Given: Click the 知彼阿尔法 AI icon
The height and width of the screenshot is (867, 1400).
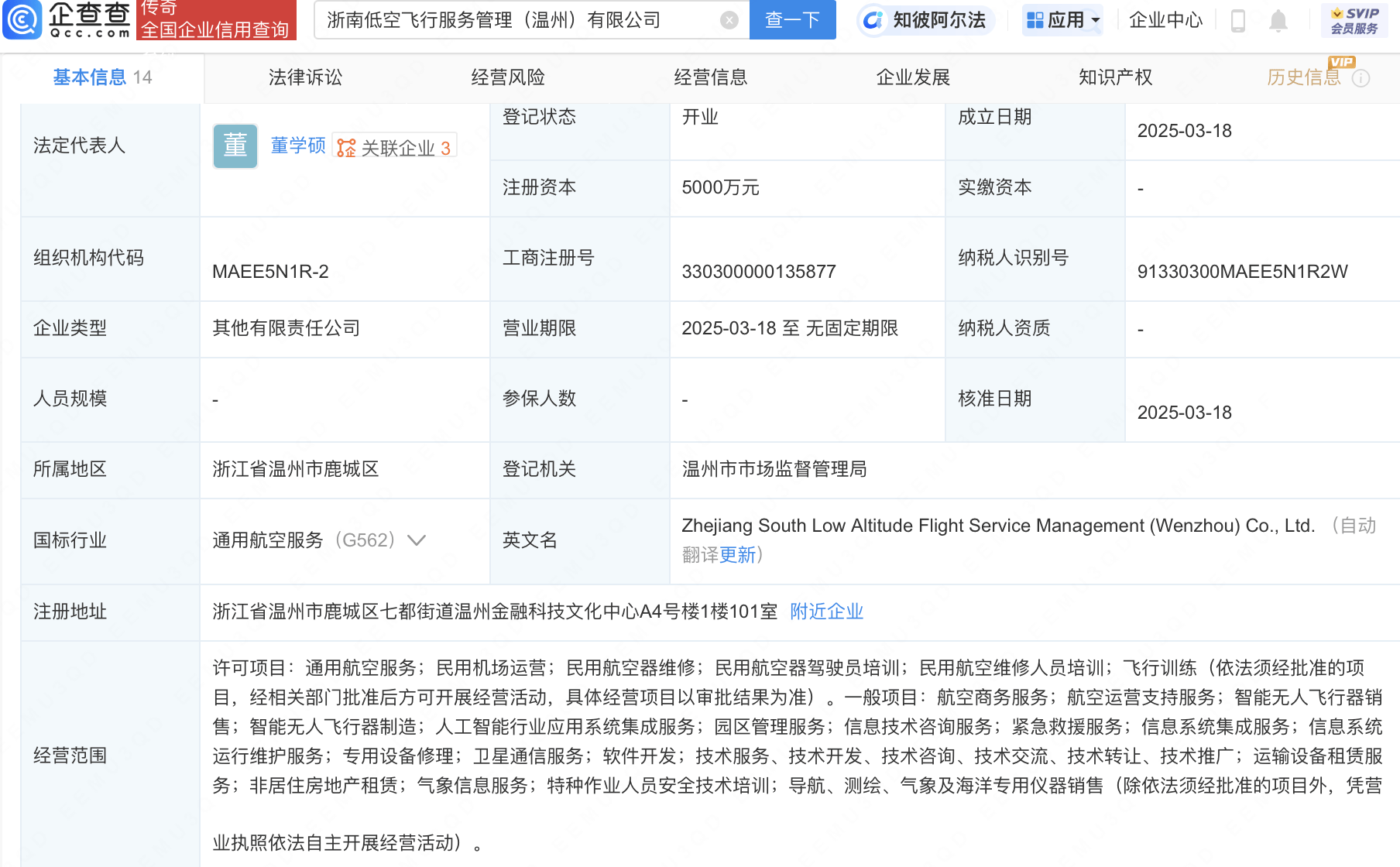Looking at the screenshot, I should click(x=873, y=20).
